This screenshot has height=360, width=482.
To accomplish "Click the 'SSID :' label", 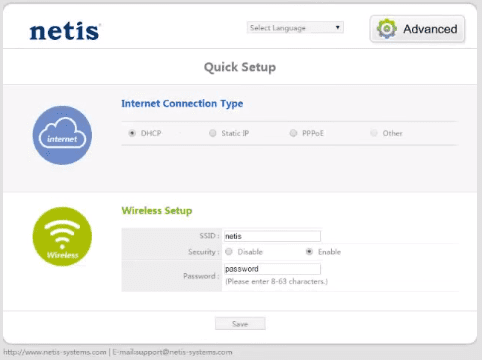I will pos(209,236).
